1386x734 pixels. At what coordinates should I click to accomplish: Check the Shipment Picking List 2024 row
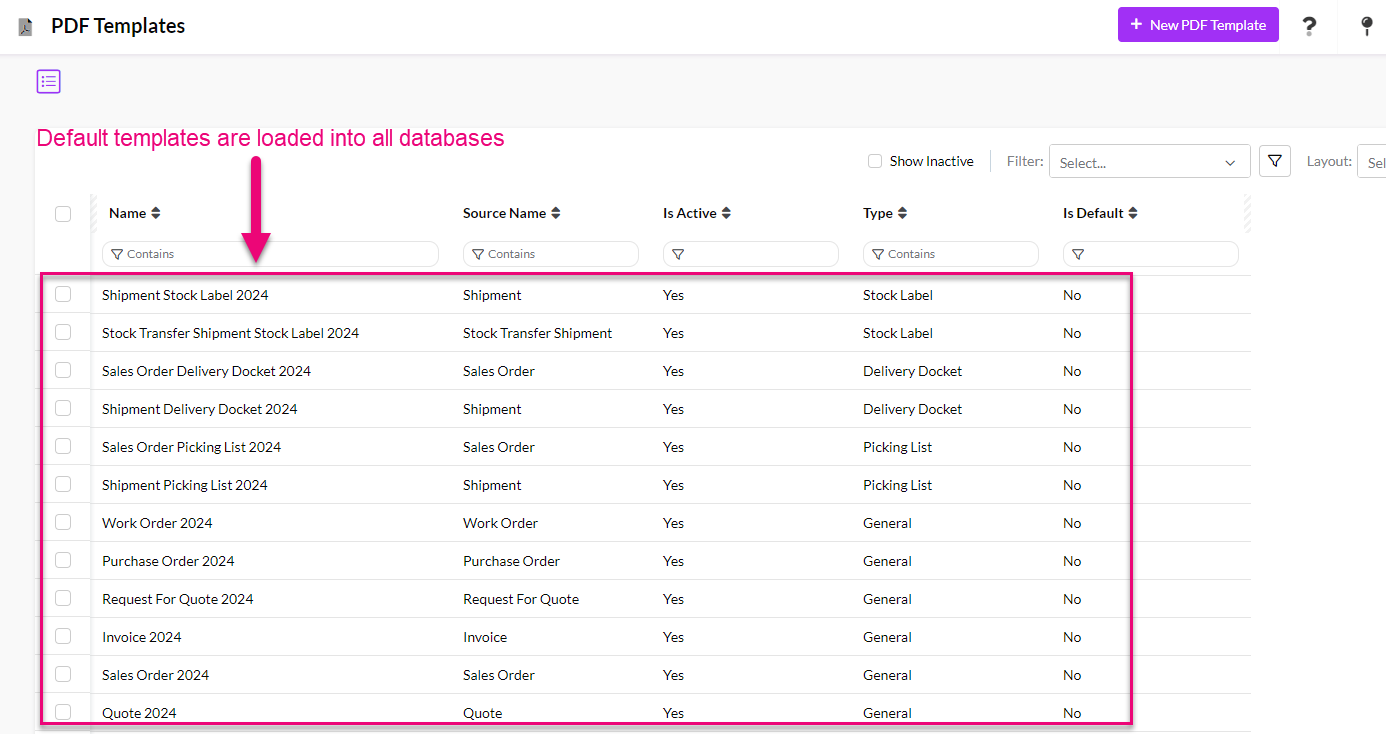63,484
